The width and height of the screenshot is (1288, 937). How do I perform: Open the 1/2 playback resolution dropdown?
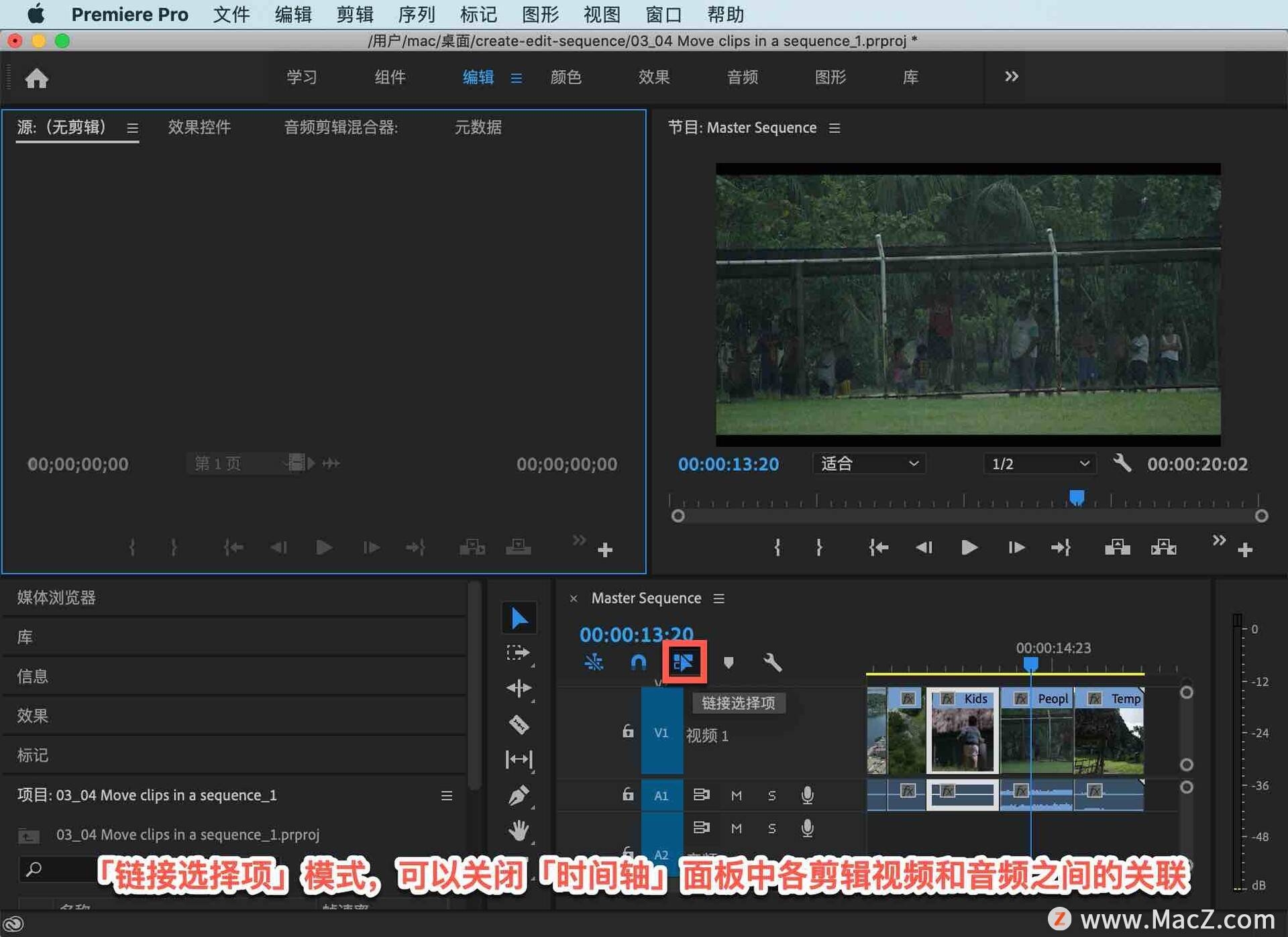pyautogui.click(x=1038, y=463)
